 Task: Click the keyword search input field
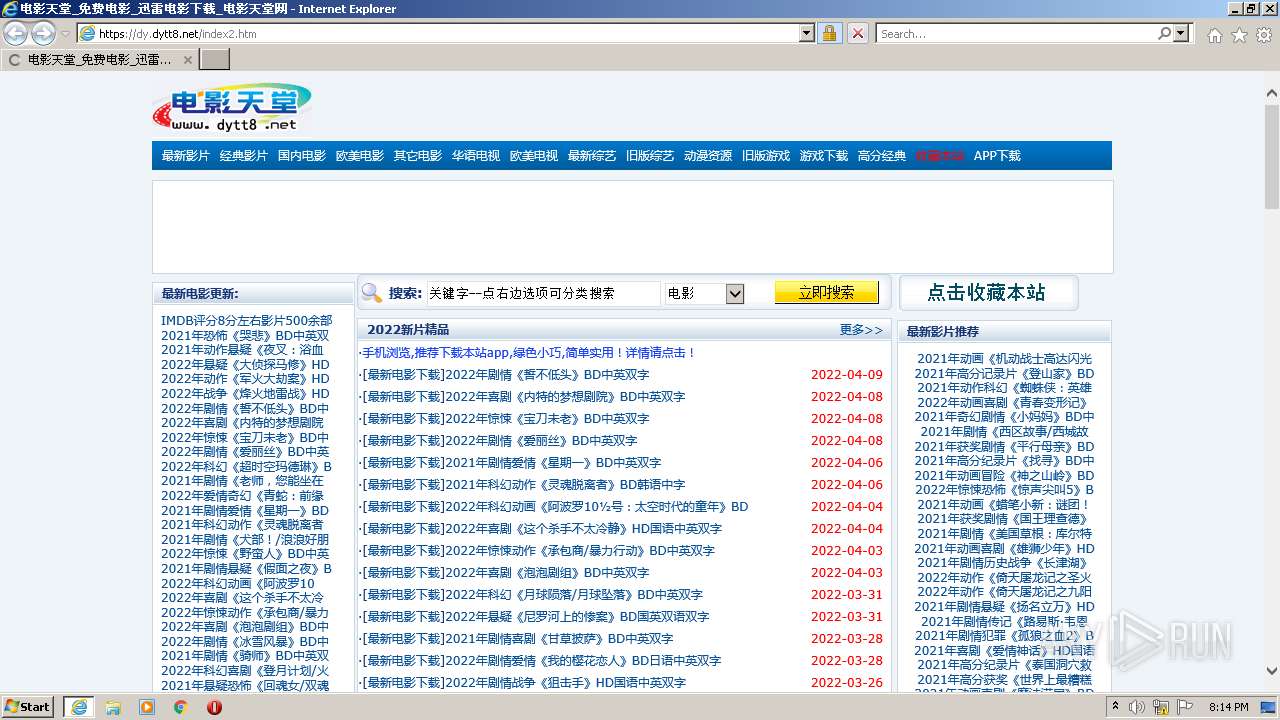543,293
